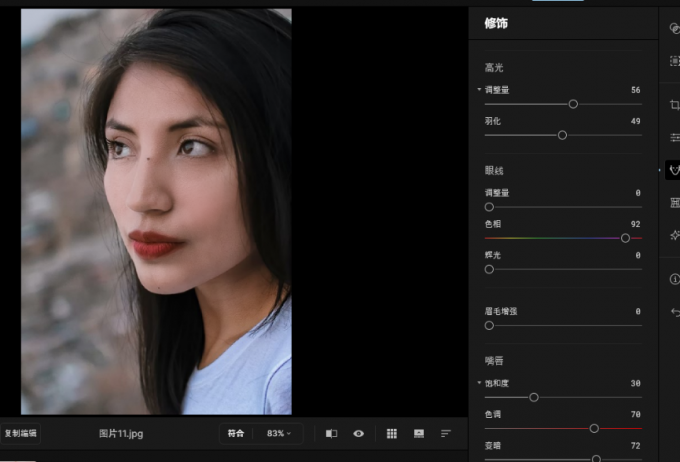Open the 83% zoom dropdown

coord(278,434)
